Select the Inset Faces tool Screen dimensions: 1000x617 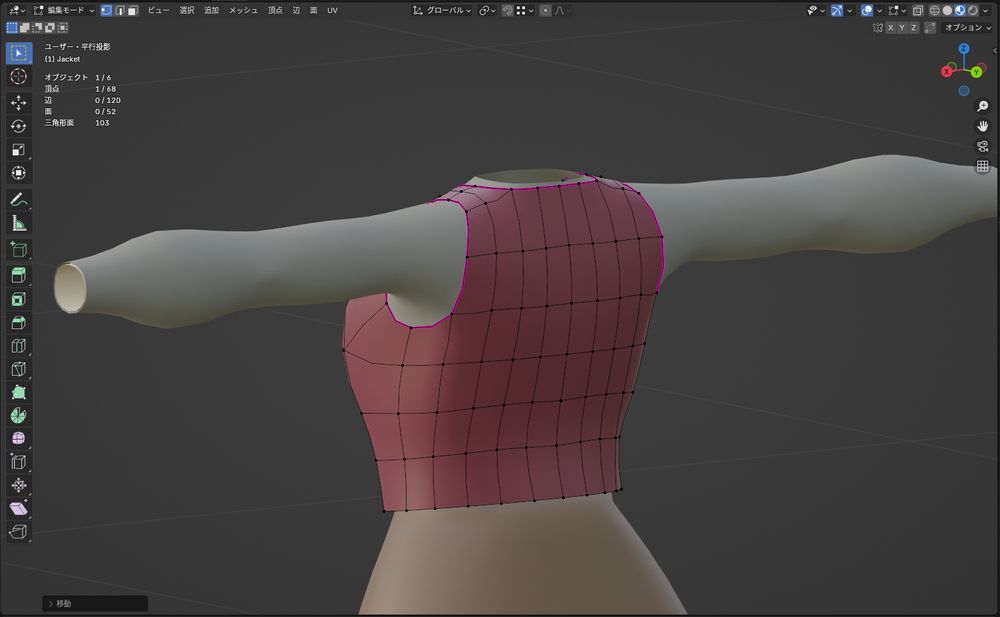tap(18, 299)
